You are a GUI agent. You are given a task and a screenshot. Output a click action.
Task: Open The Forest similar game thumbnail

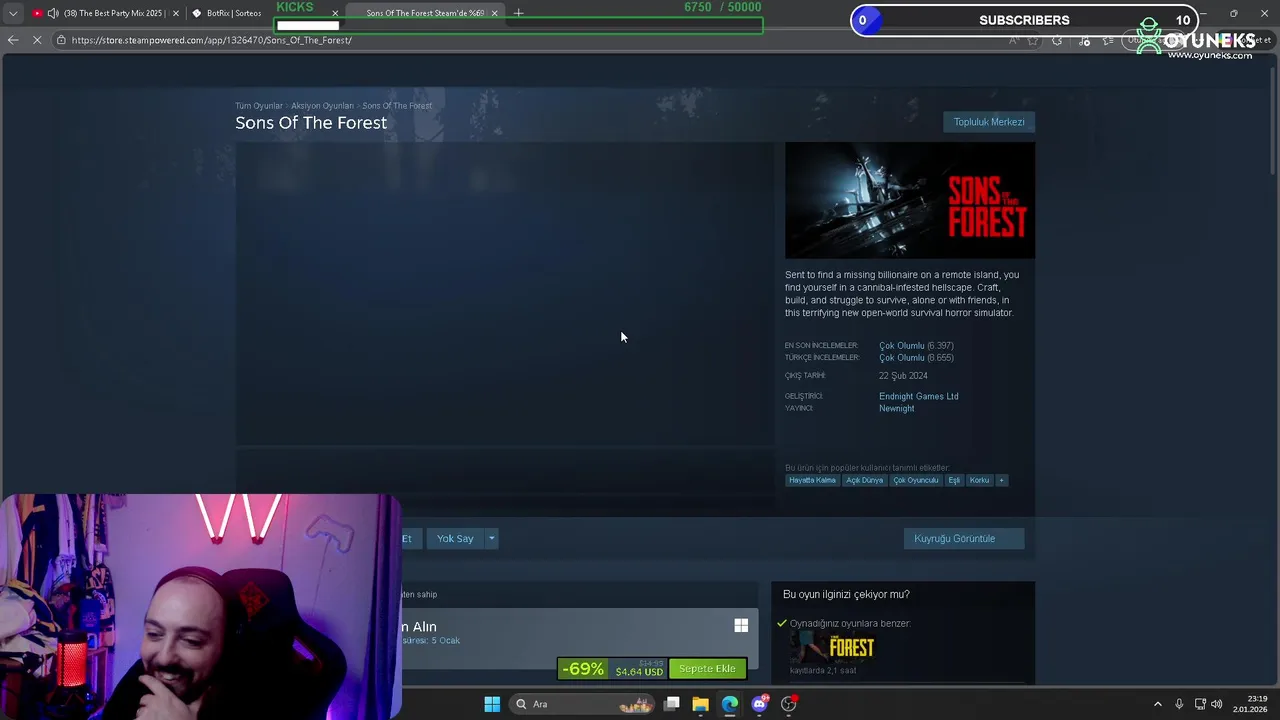(x=832, y=648)
